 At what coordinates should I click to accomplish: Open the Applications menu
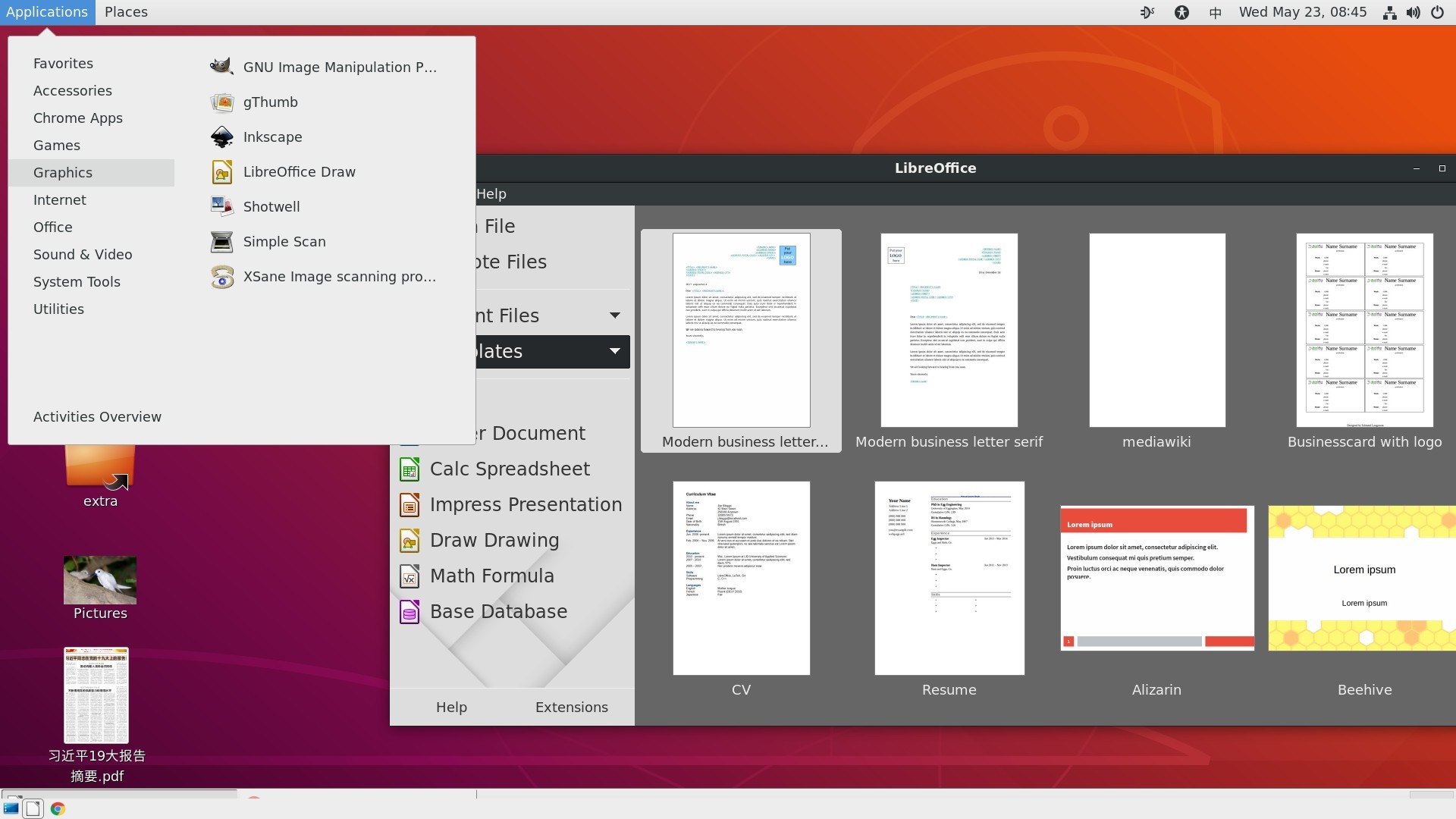tap(47, 12)
